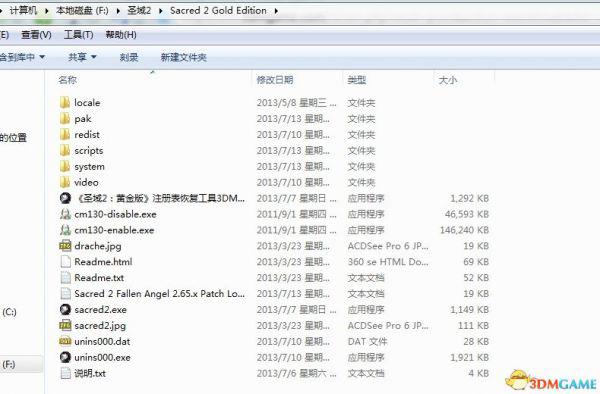Viewport: 600px width, 394px height.
Task: Expand the breadcrumb arrow after 圣域2
Action: 160,11
